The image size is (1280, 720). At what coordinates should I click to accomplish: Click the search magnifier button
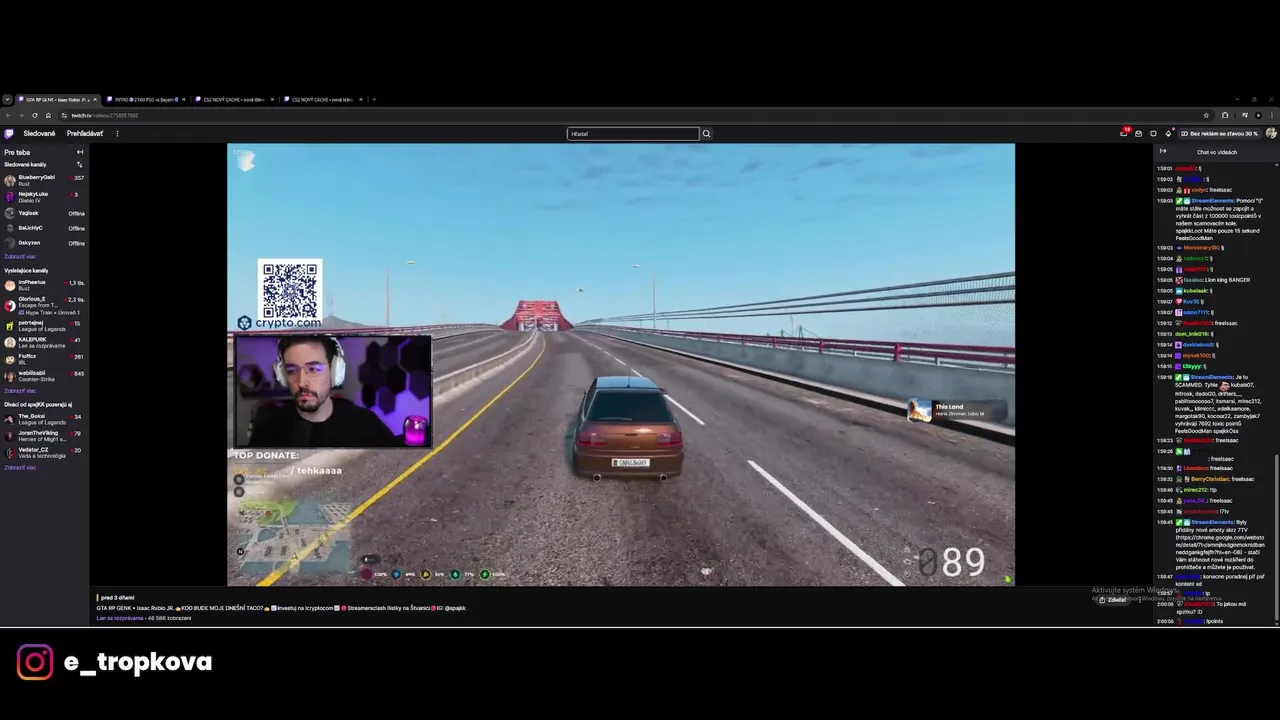706,133
